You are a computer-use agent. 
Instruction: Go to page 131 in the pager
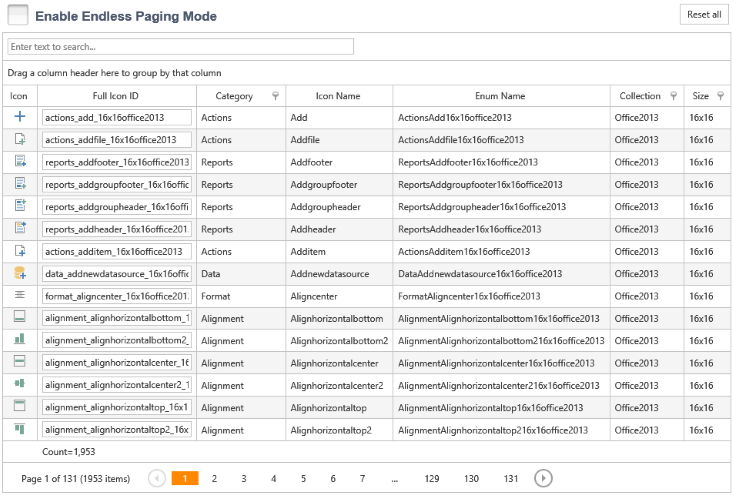[x=511, y=479]
